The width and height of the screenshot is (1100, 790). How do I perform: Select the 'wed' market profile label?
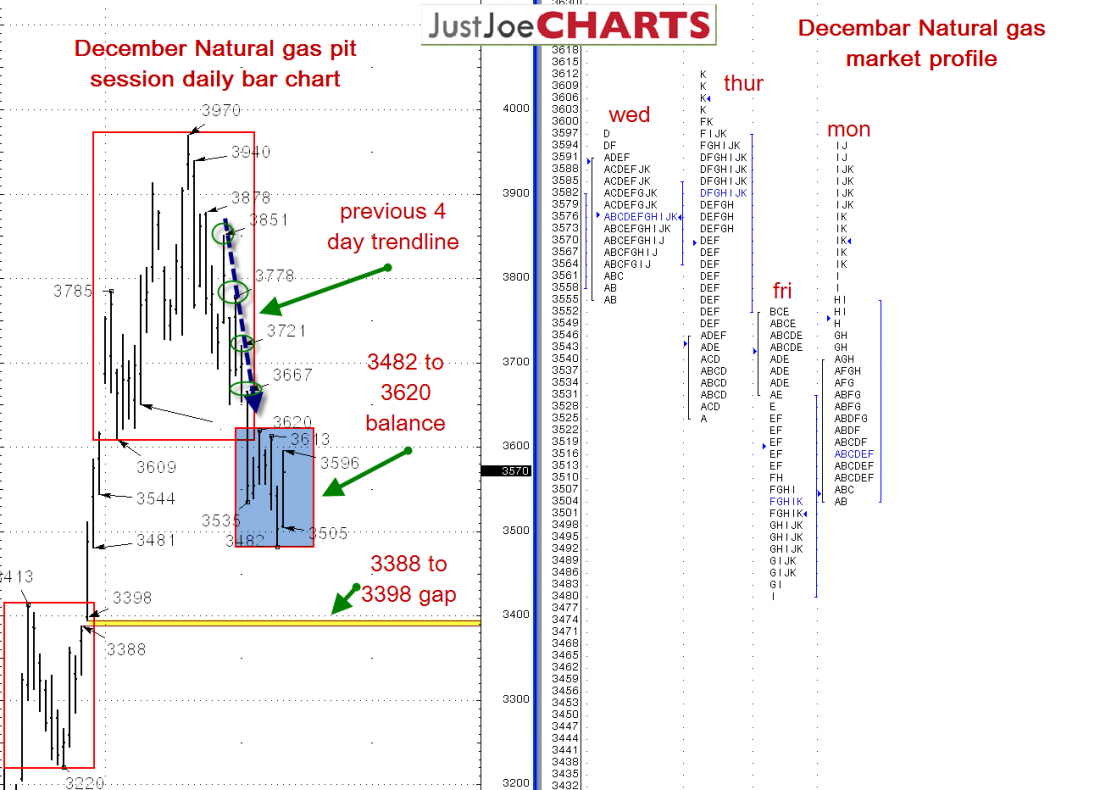click(629, 115)
